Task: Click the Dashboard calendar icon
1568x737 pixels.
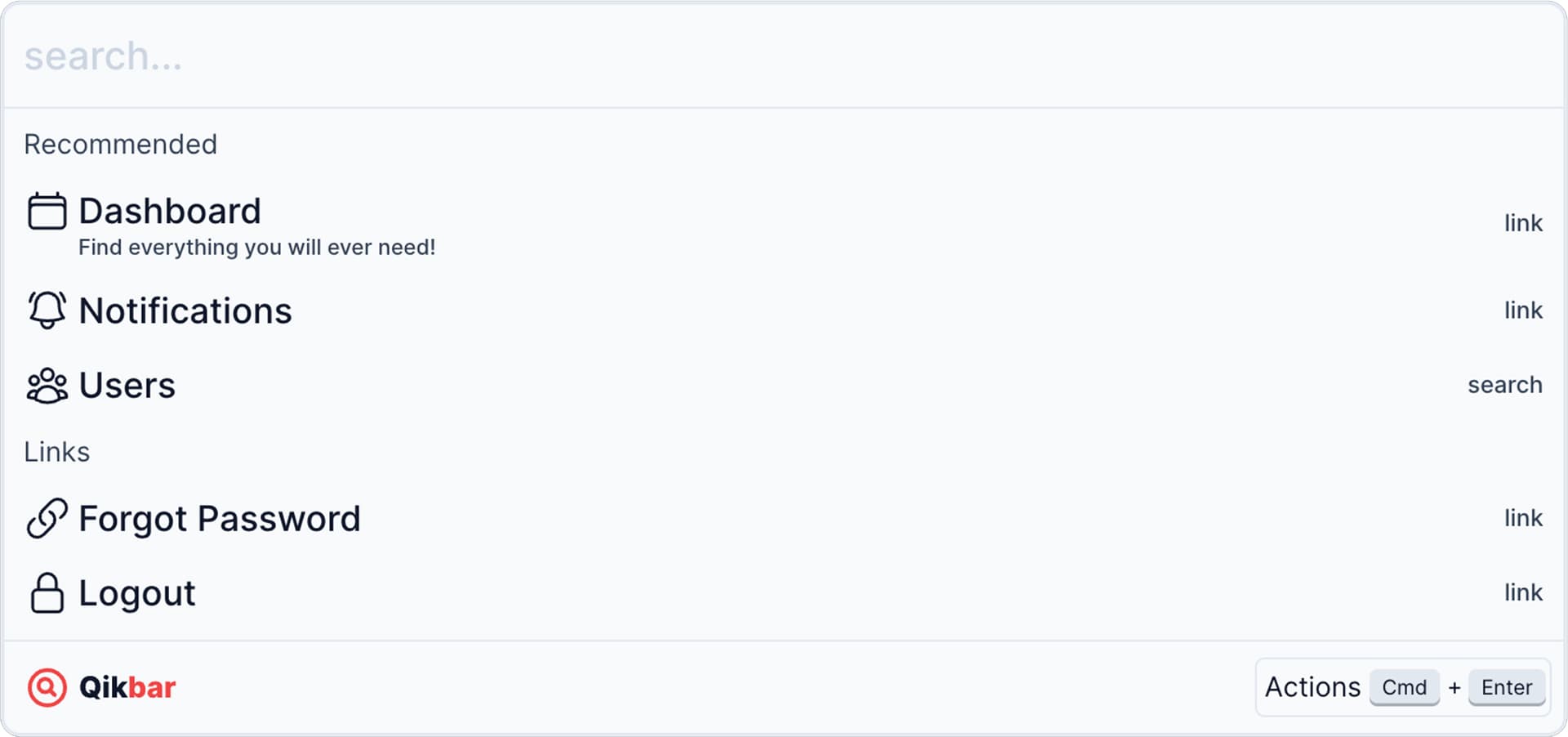Action: pyautogui.click(x=47, y=211)
